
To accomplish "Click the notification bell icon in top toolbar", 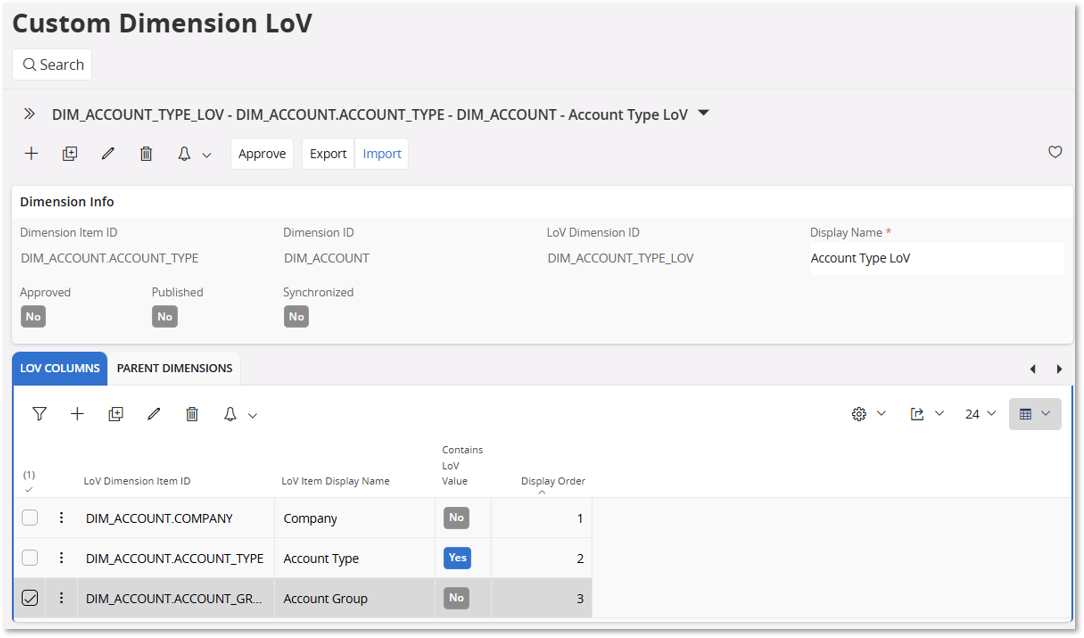I will click(x=184, y=153).
